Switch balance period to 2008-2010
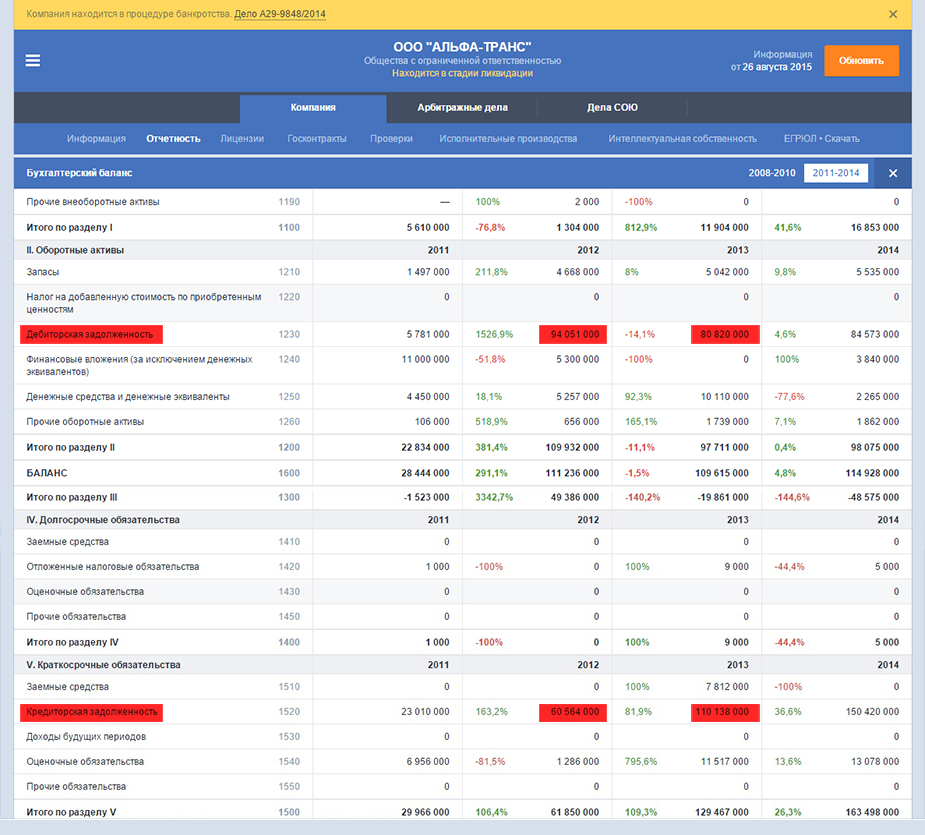Image resolution: width=925 pixels, height=835 pixels. [x=772, y=173]
